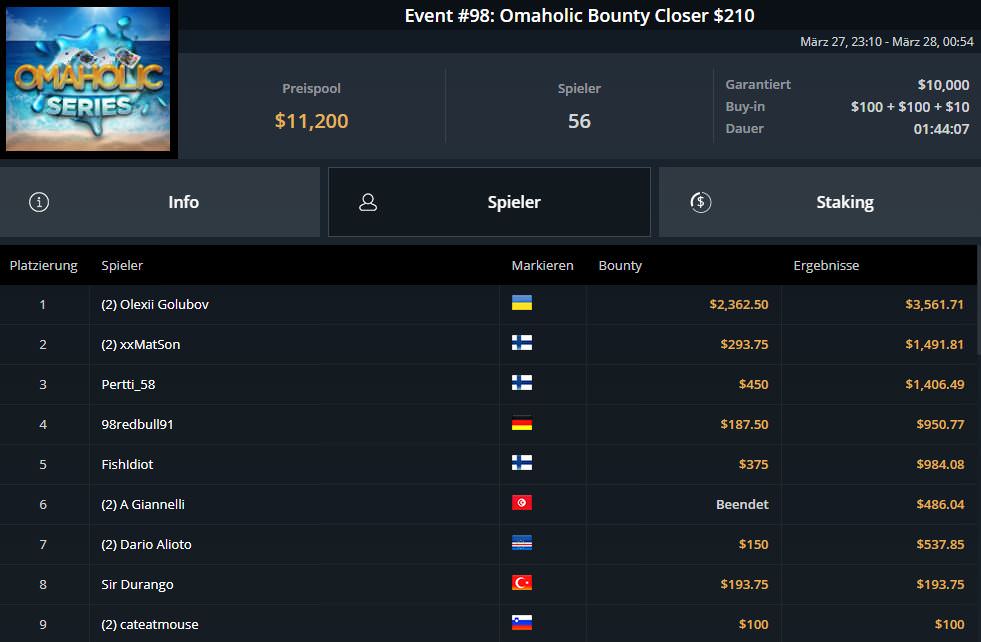The image size is (981, 642).
Task: Click the Ergebnisse column header
Action: point(826,266)
